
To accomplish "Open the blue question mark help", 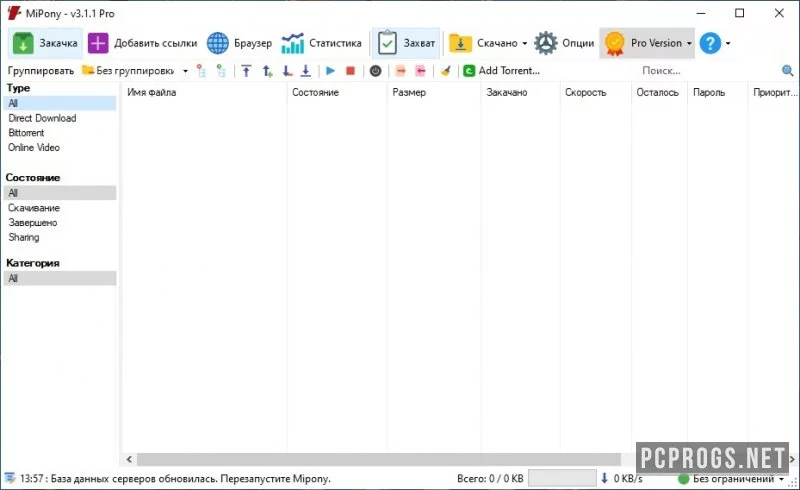I will pyautogui.click(x=710, y=43).
